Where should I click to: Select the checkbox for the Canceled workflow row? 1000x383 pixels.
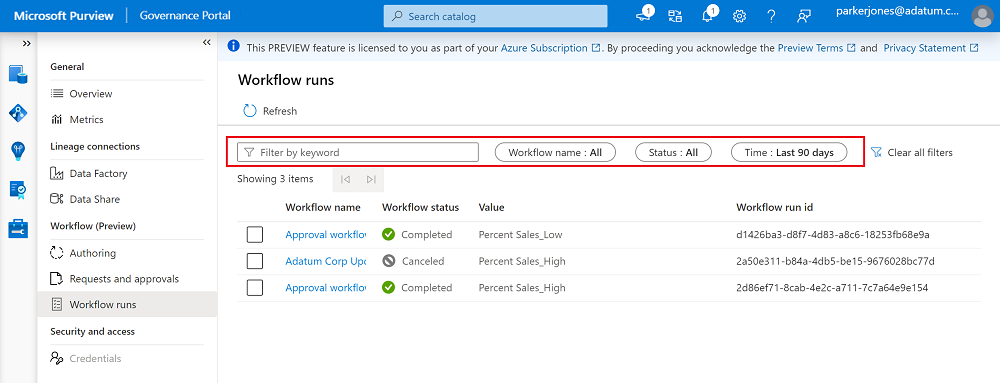pos(255,261)
